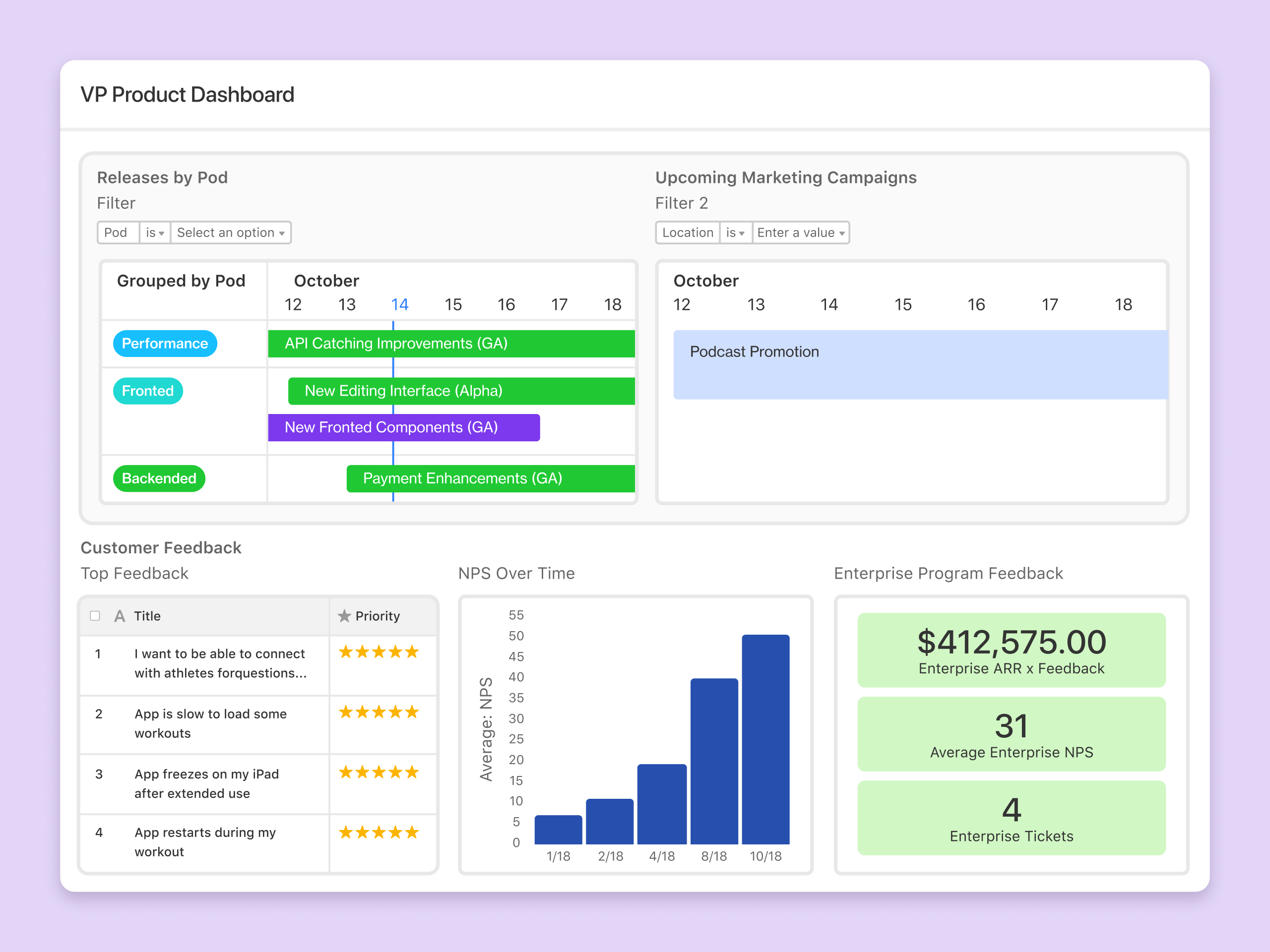The width and height of the screenshot is (1270, 952).
Task: Open Location filter 'is' operator dropdown
Action: point(735,233)
